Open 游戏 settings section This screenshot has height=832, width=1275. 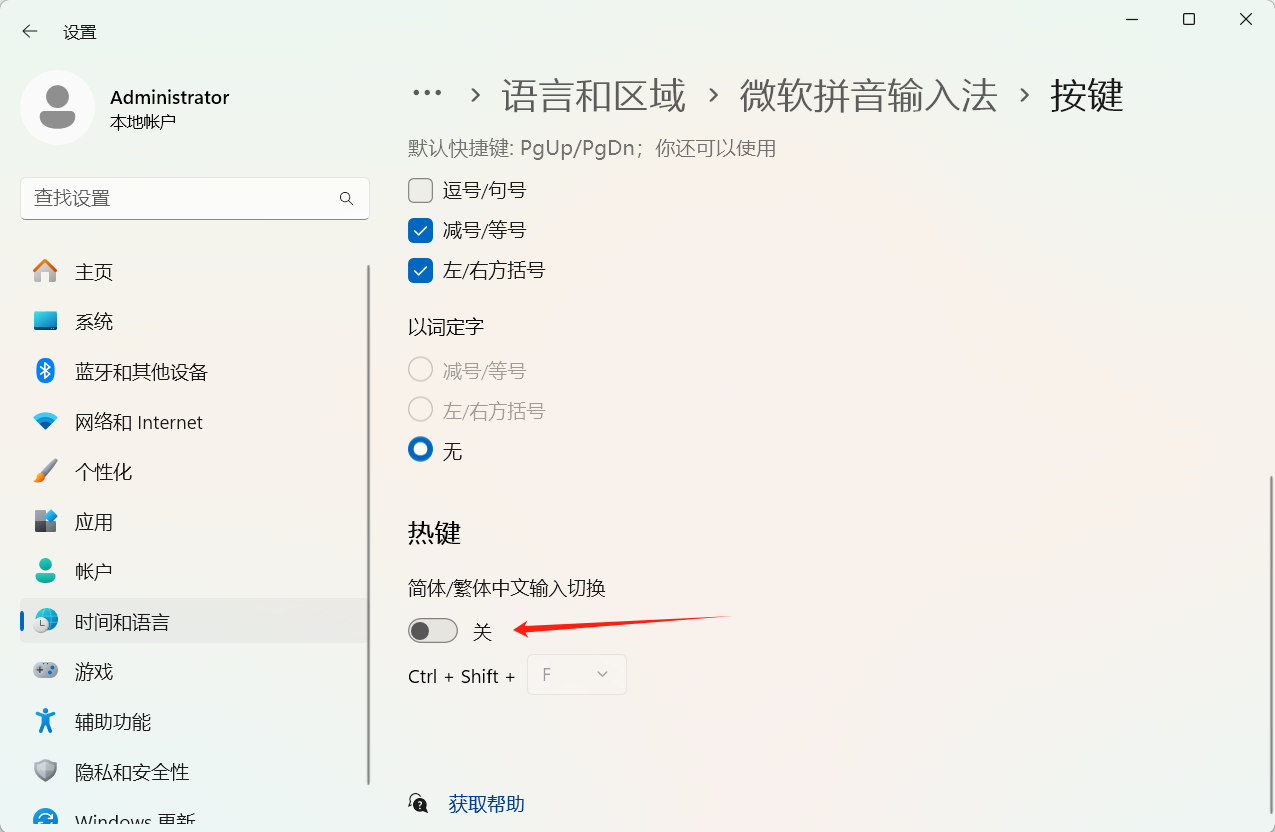click(194, 672)
